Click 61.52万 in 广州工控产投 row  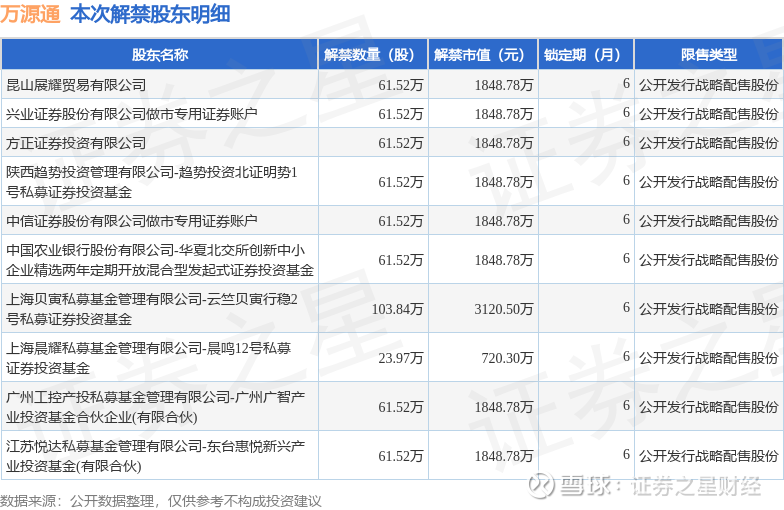[401, 407]
